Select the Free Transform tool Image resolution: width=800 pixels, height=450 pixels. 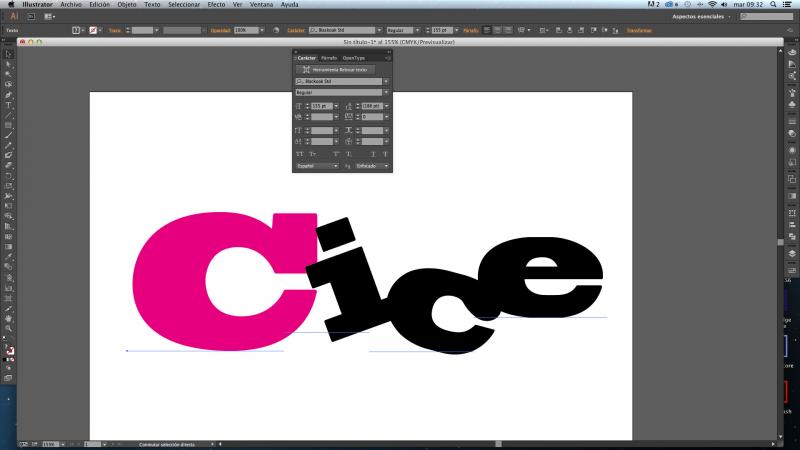click(9, 206)
